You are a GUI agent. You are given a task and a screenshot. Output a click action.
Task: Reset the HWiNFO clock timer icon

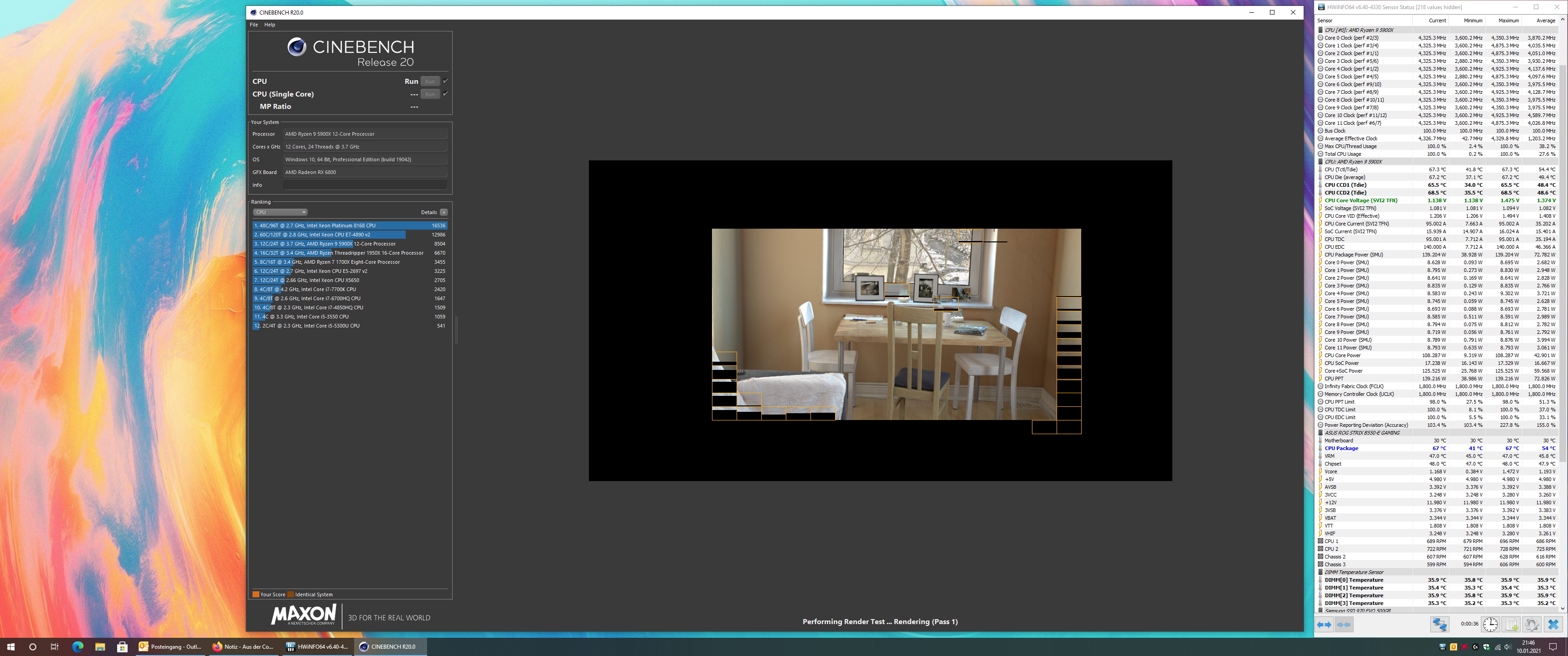1491,625
